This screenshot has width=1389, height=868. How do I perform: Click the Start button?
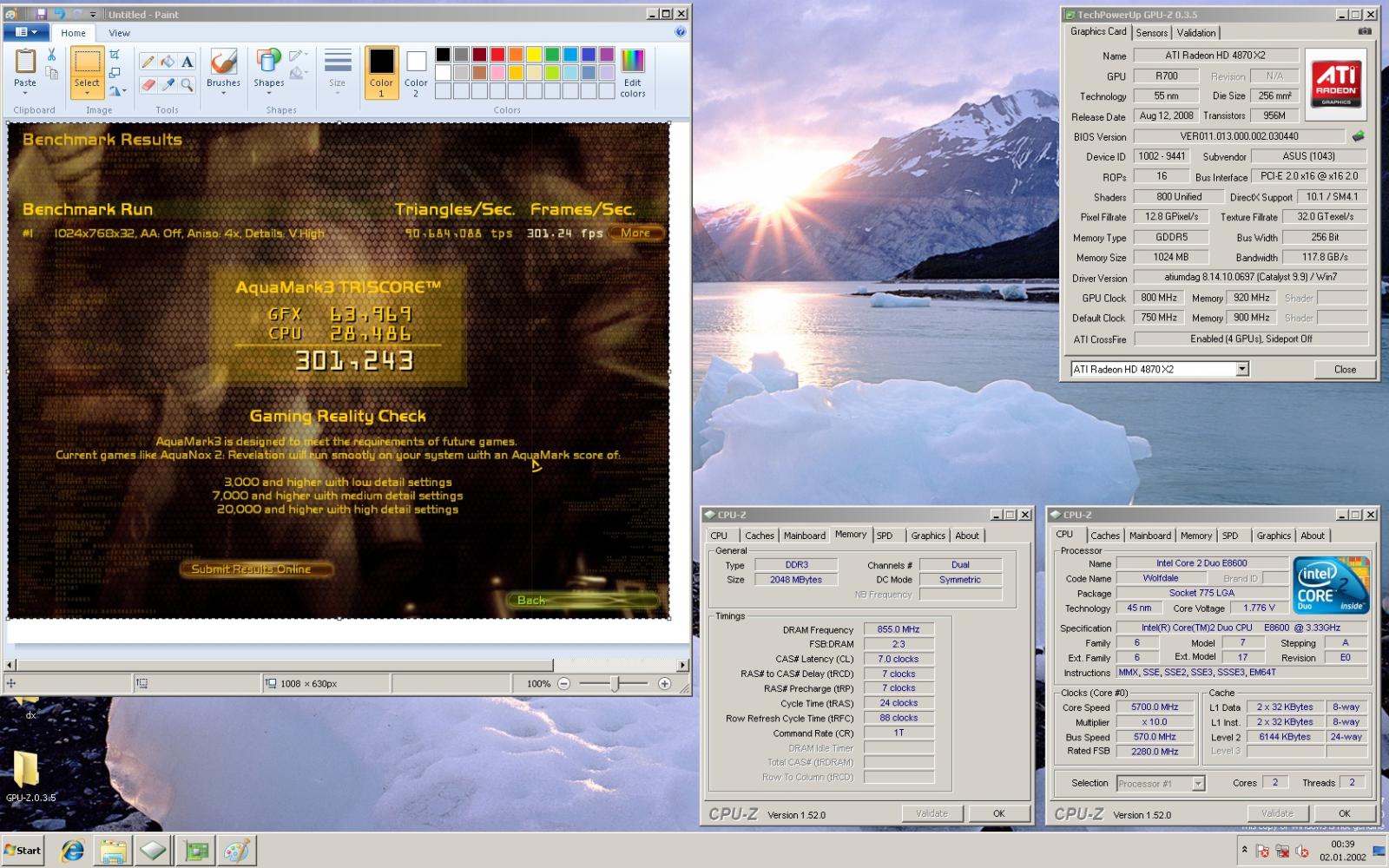[x=23, y=851]
